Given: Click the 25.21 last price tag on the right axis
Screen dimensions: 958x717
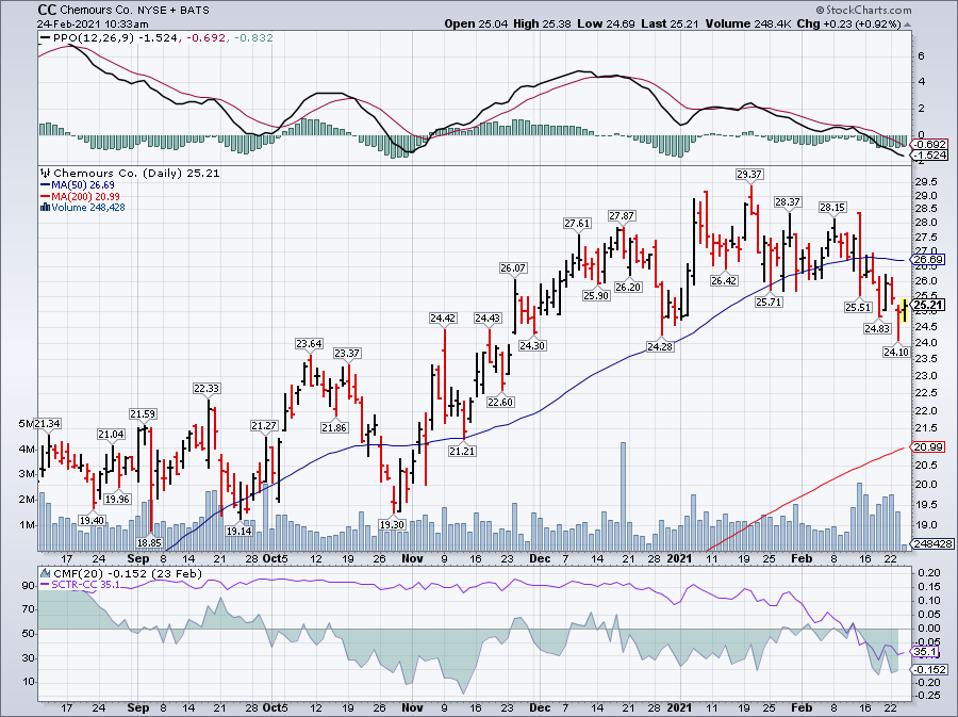Looking at the screenshot, I should click(929, 305).
